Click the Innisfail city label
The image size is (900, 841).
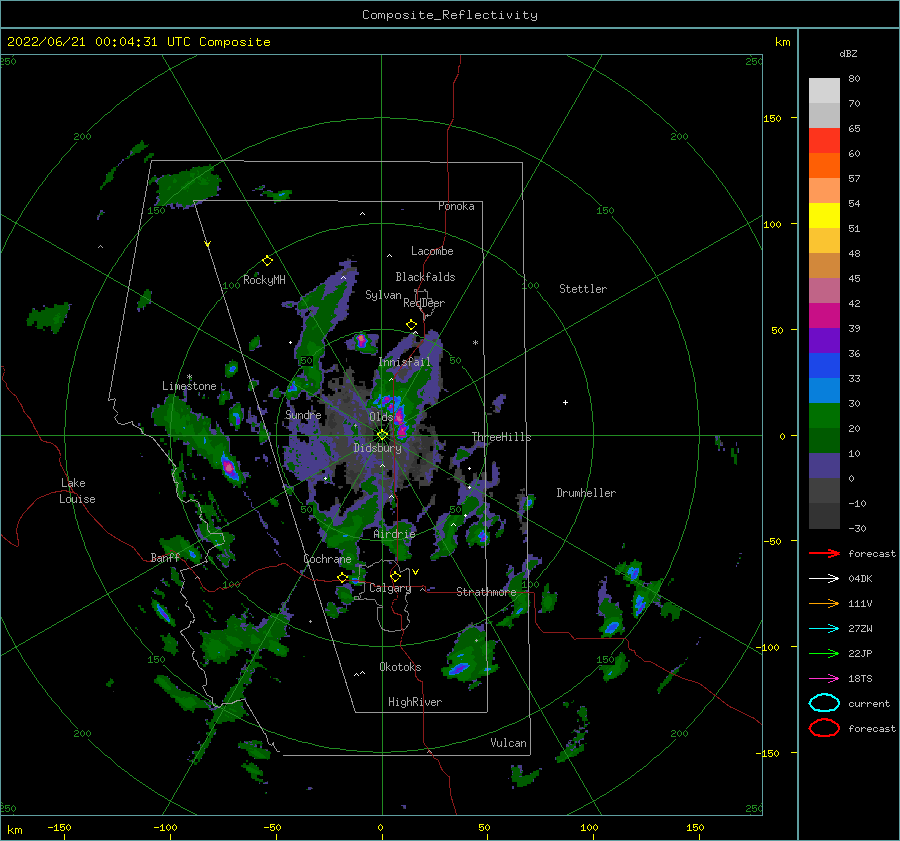404,362
